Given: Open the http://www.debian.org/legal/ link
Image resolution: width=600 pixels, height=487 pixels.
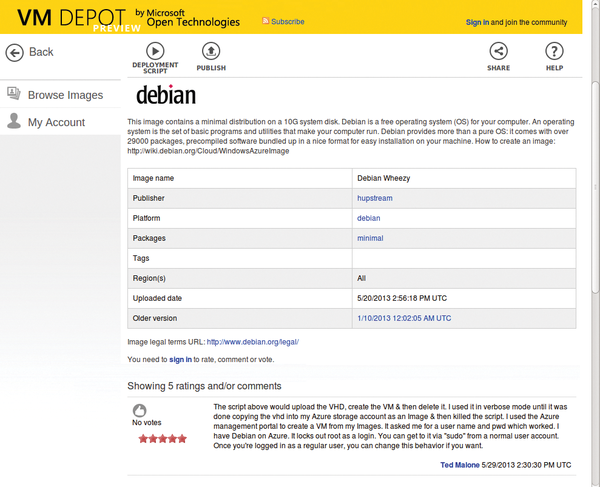Looking at the screenshot, I should 253,342.
